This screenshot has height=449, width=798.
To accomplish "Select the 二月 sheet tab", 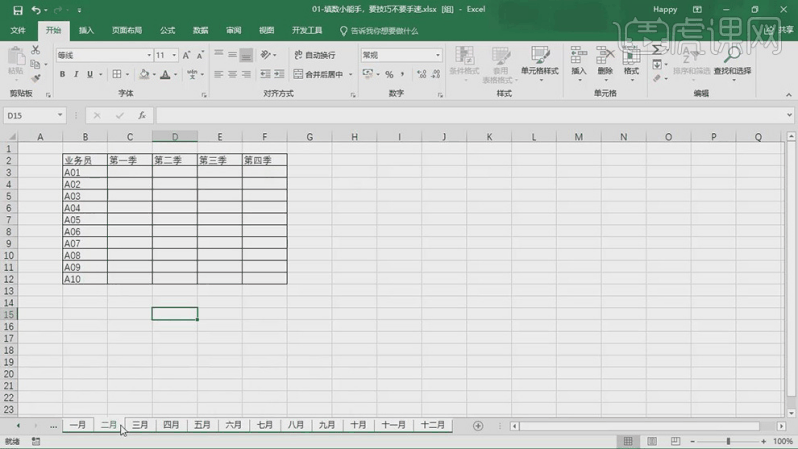I will coord(109,425).
